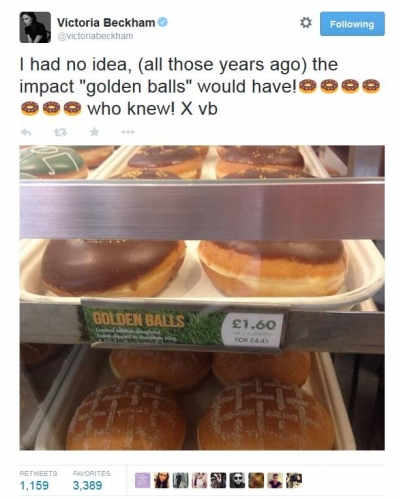Screen dimensions: 401x500
Task: Toggle the blue Following button
Action: [x=352, y=24]
